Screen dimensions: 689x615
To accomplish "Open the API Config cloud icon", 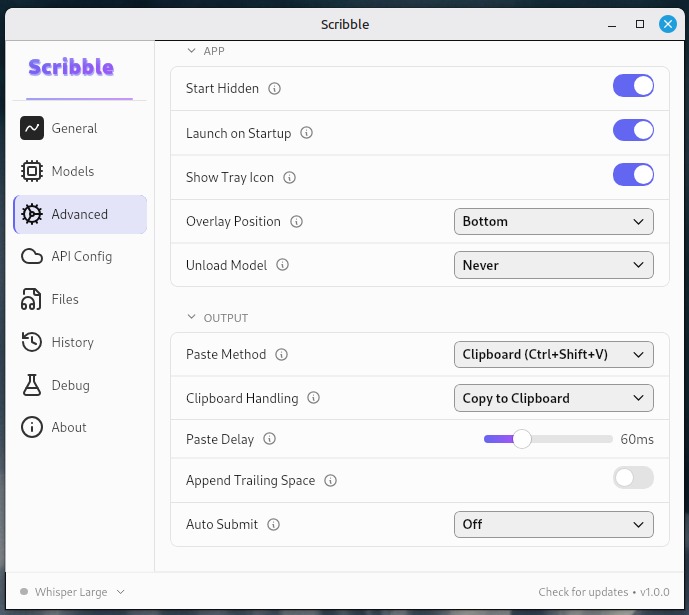I will 32,256.
